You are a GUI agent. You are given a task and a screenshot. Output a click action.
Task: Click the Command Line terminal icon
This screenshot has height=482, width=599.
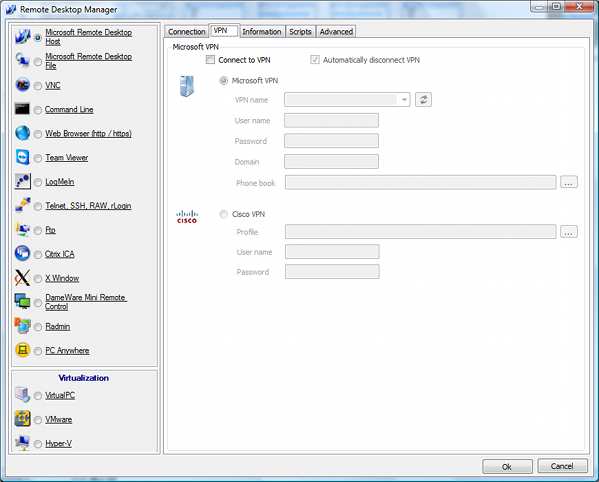(22, 109)
